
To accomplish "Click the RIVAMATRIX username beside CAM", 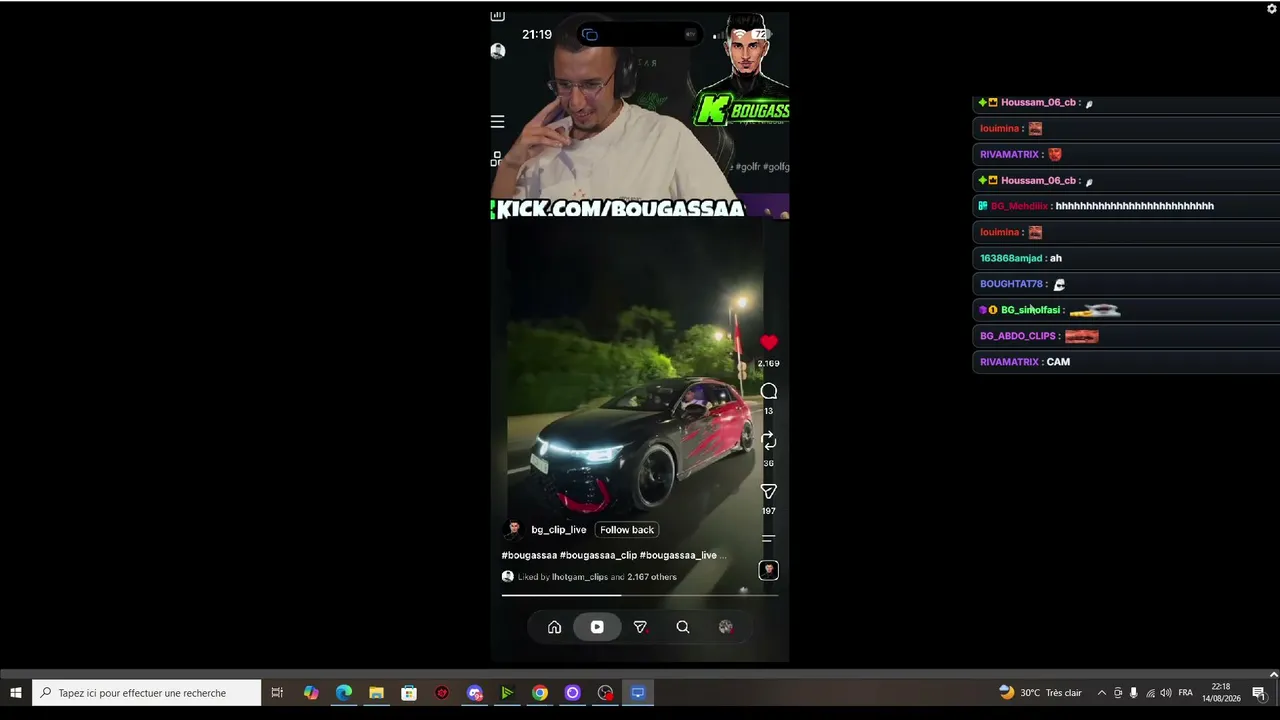I will click(1009, 362).
